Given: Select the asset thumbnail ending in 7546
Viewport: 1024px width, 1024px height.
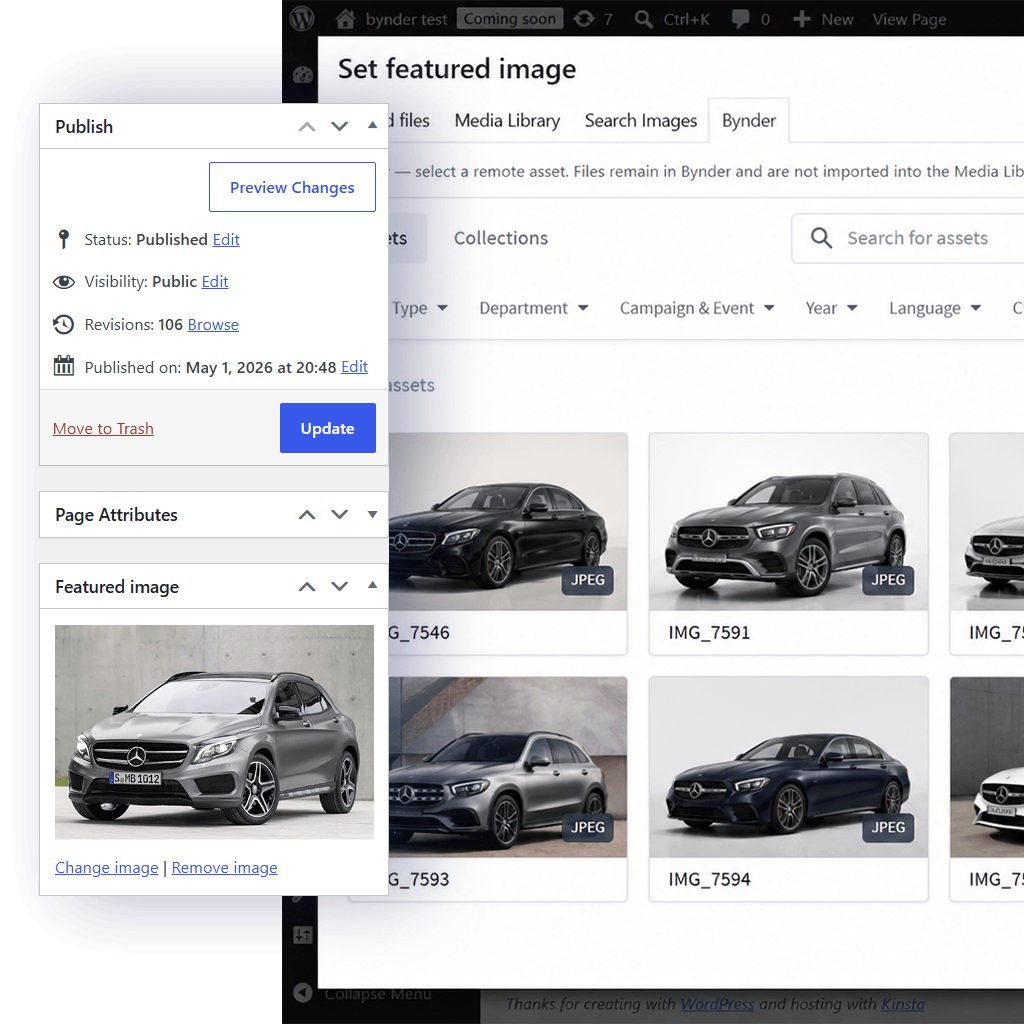Looking at the screenshot, I should click(x=507, y=522).
